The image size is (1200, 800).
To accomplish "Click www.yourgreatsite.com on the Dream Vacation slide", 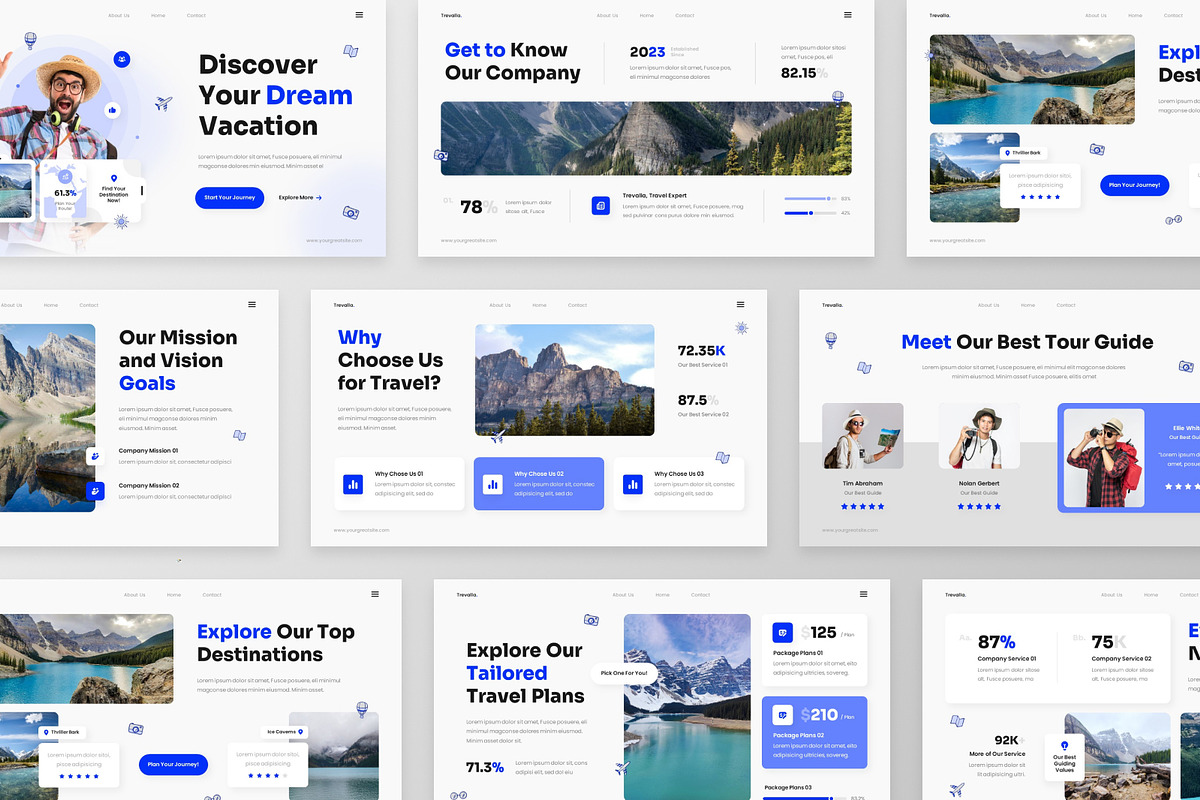I will coord(334,240).
